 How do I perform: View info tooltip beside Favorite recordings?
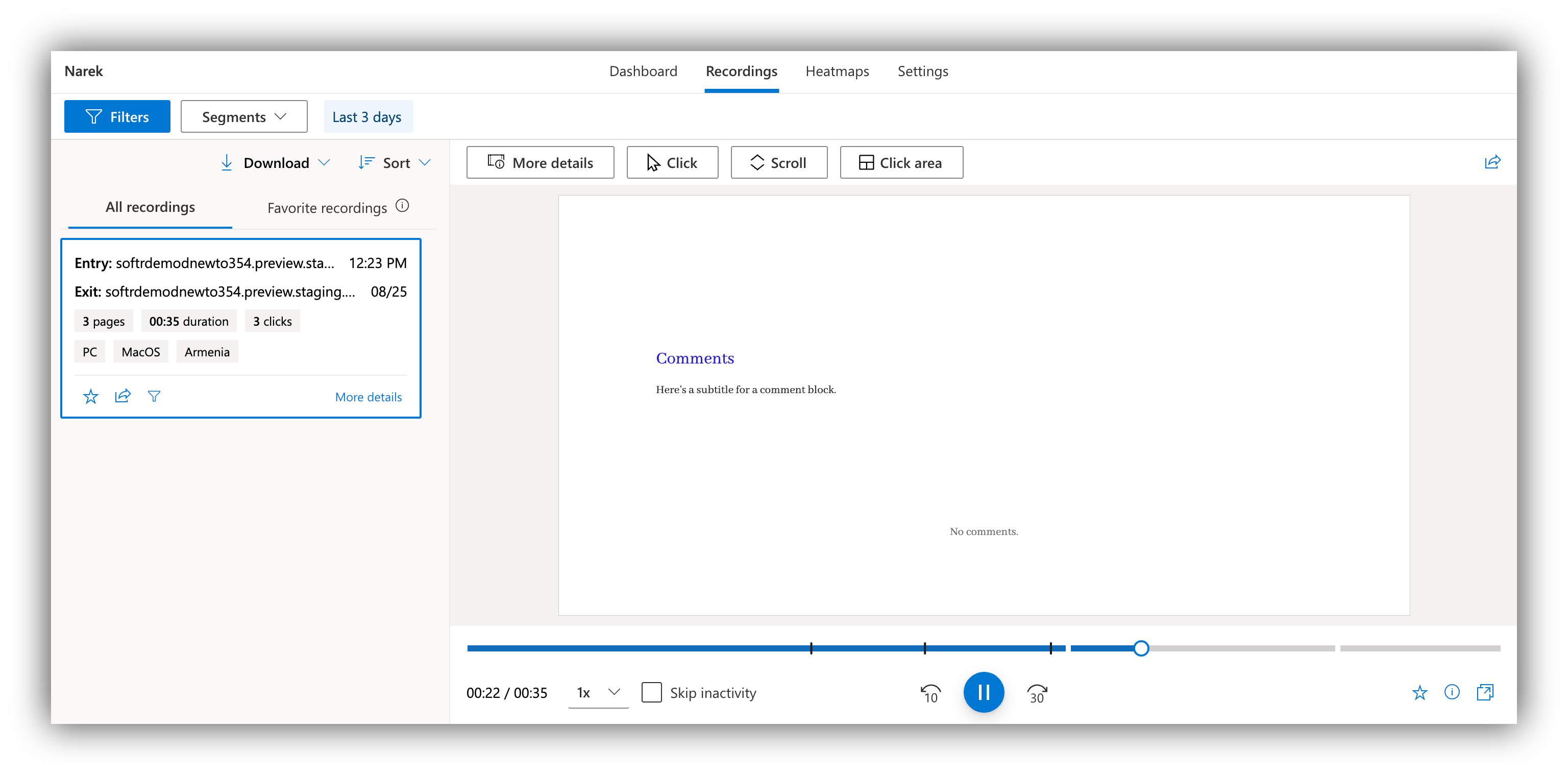tap(402, 206)
